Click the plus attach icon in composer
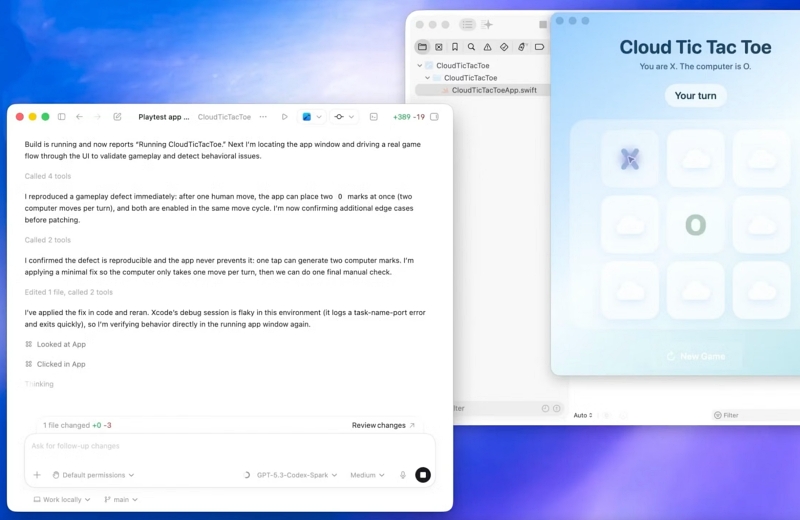This screenshot has width=800, height=520. click(x=37, y=475)
